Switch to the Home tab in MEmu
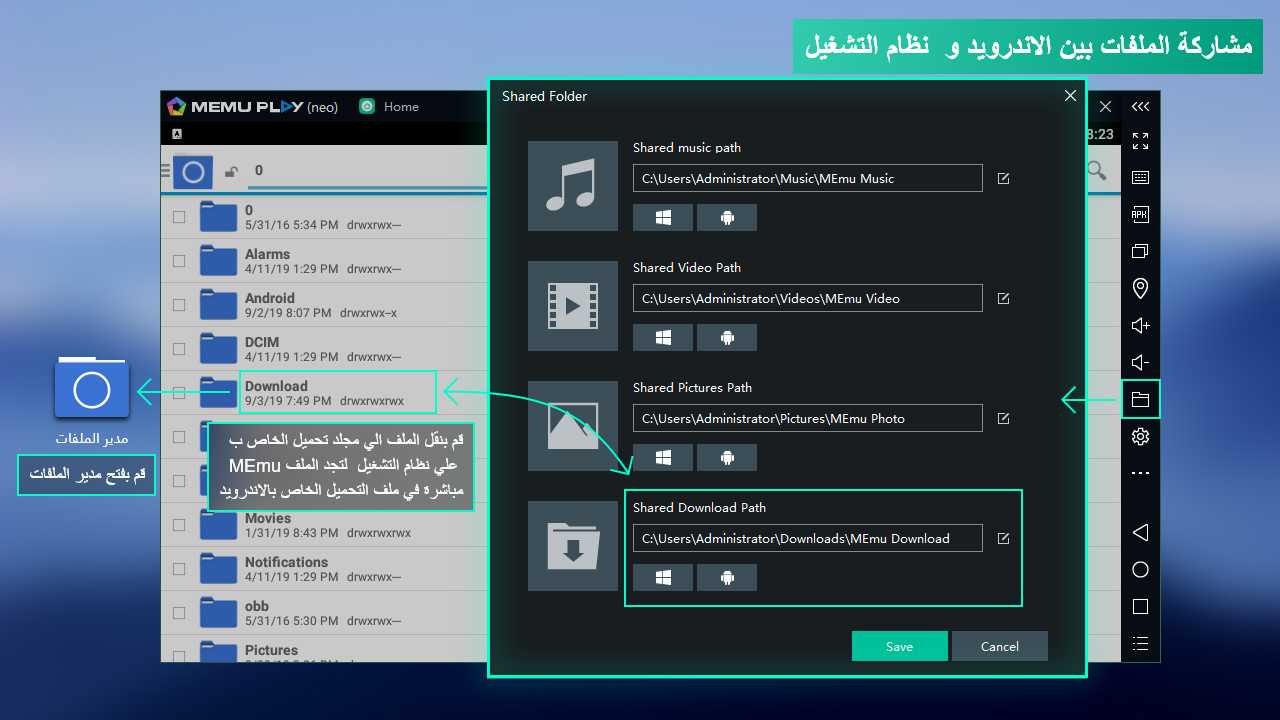The height and width of the screenshot is (720, 1280). click(390, 107)
